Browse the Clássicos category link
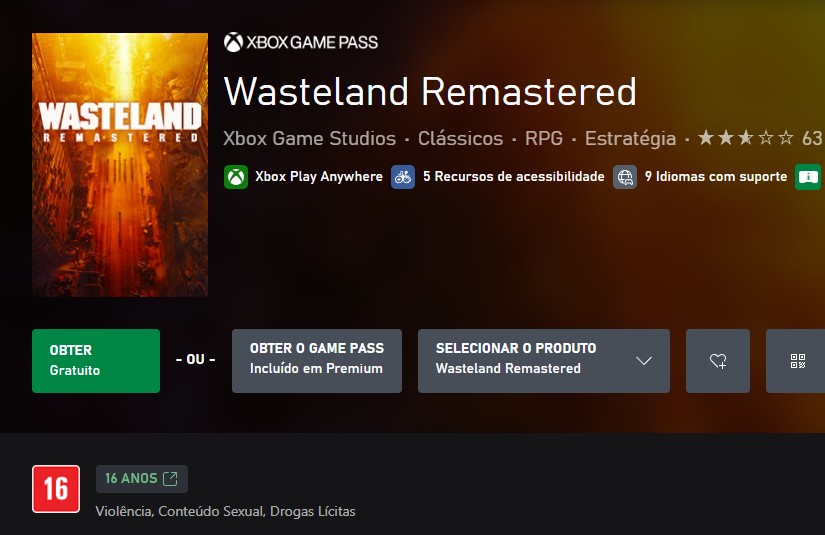825x535 pixels. (x=460, y=138)
